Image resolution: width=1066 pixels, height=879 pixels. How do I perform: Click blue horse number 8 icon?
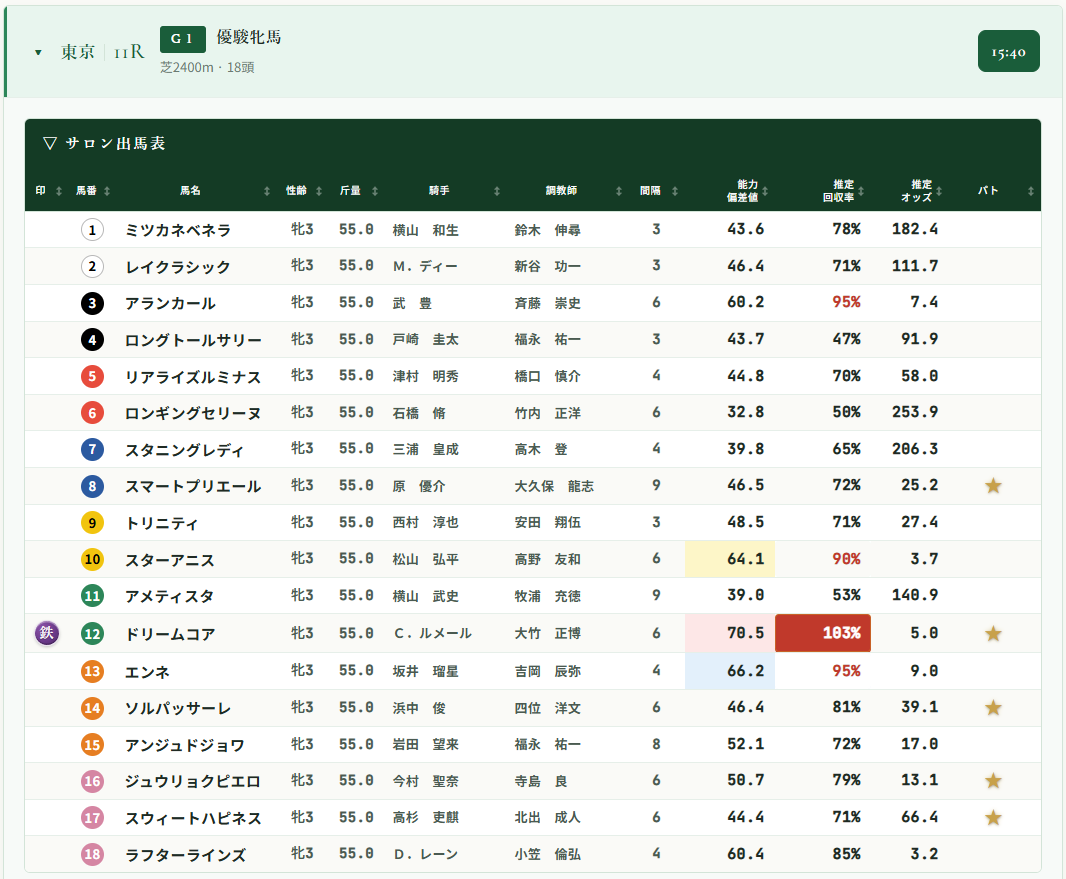[x=92, y=485]
